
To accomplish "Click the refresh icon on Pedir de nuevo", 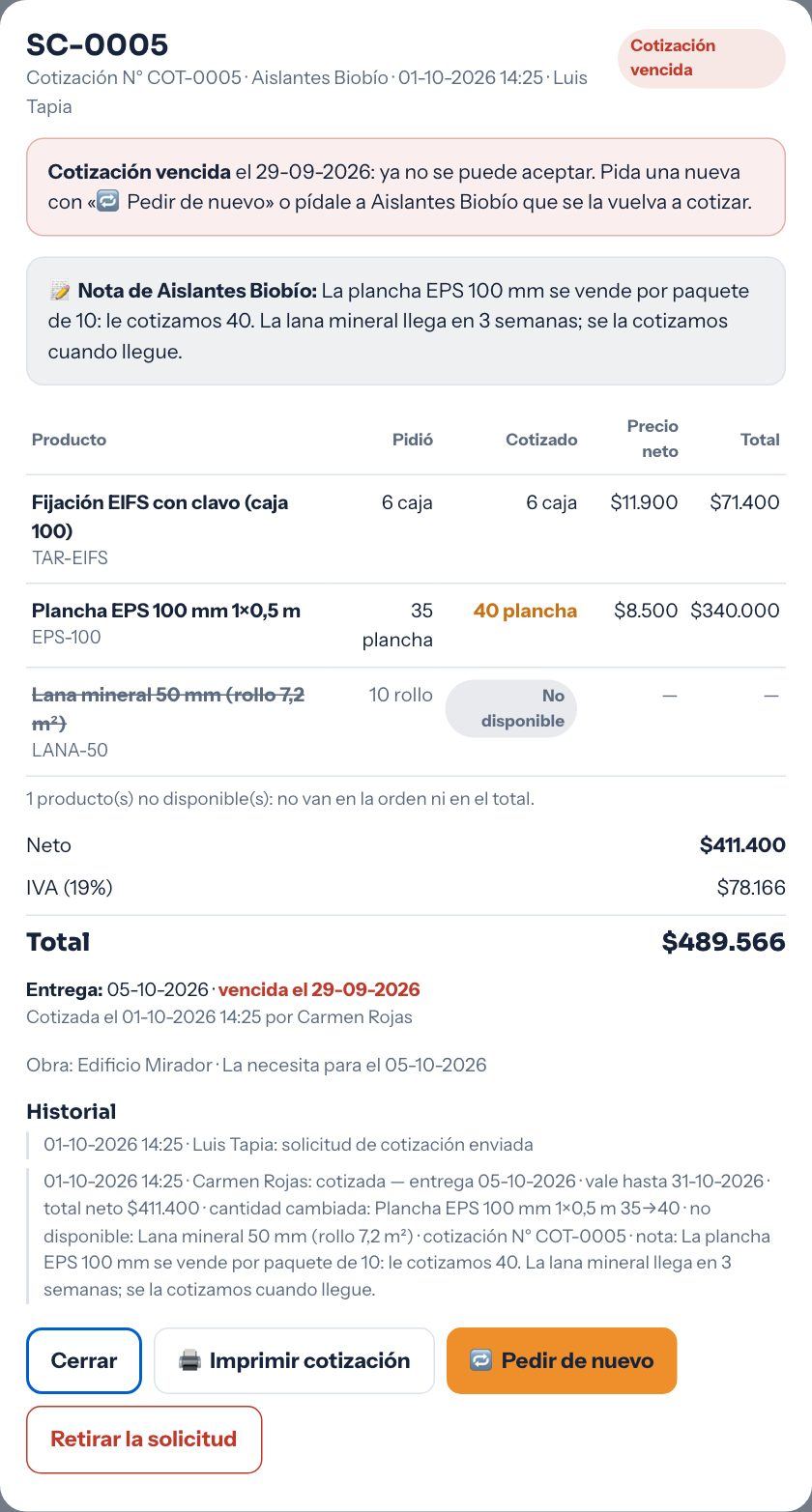I will click(x=481, y=1360).
